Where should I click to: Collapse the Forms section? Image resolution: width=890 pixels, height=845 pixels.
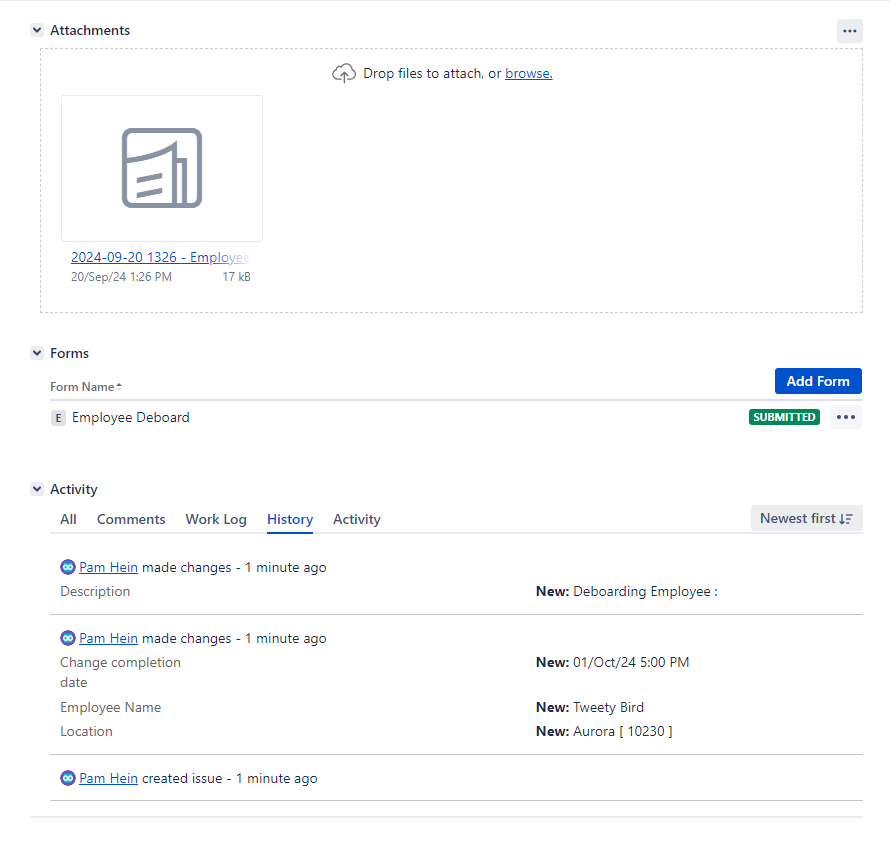(36, 353)
